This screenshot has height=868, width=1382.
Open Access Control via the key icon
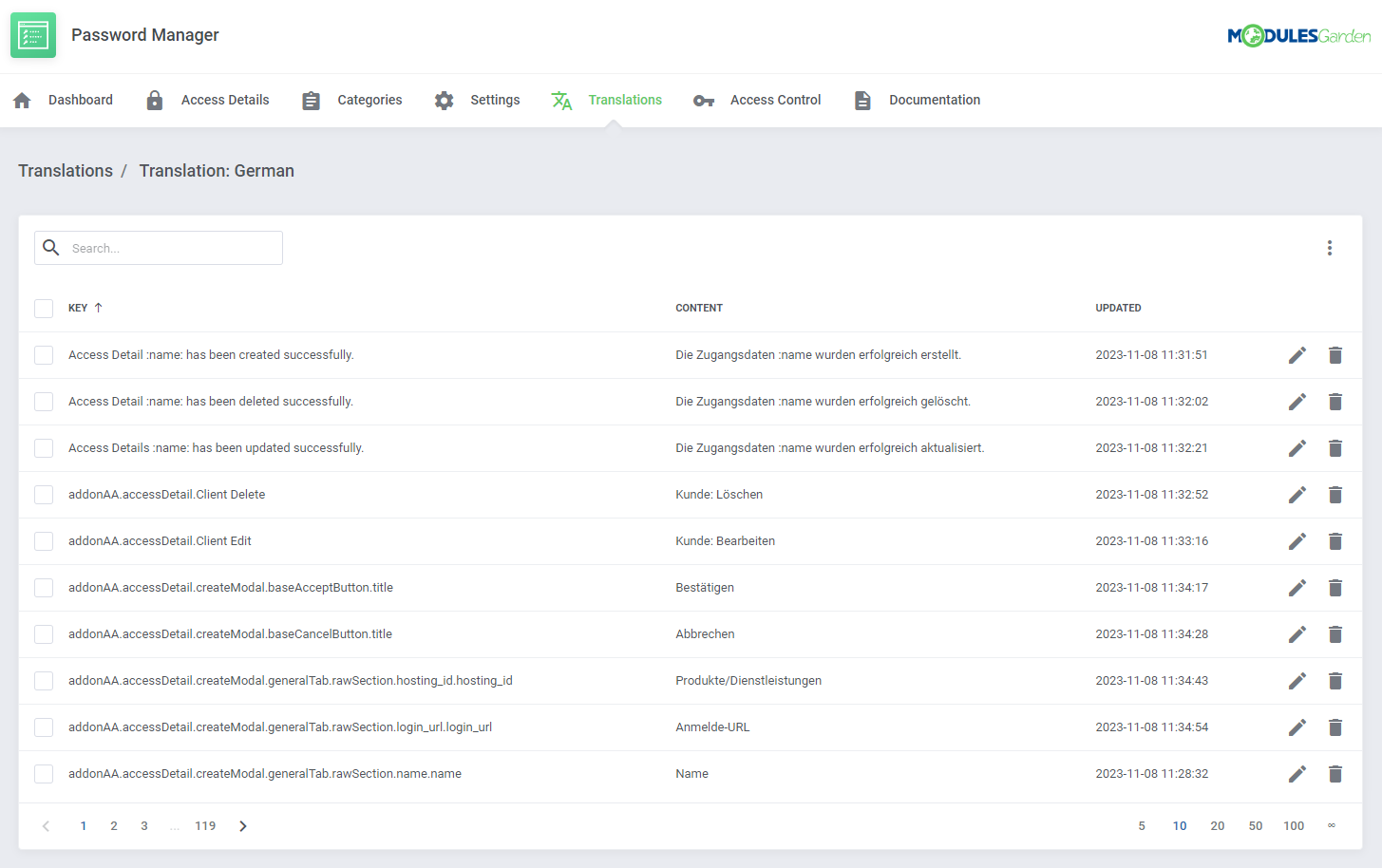703,99
